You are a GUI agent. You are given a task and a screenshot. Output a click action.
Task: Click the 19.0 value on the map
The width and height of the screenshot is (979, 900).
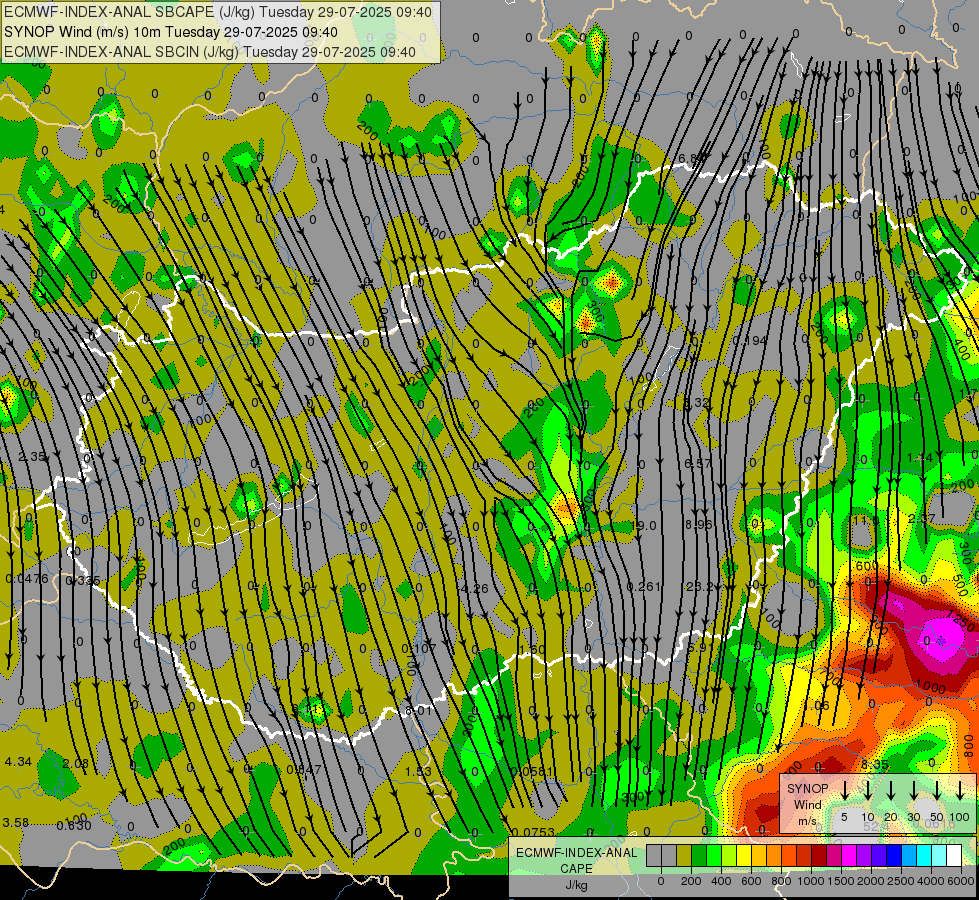645,525
